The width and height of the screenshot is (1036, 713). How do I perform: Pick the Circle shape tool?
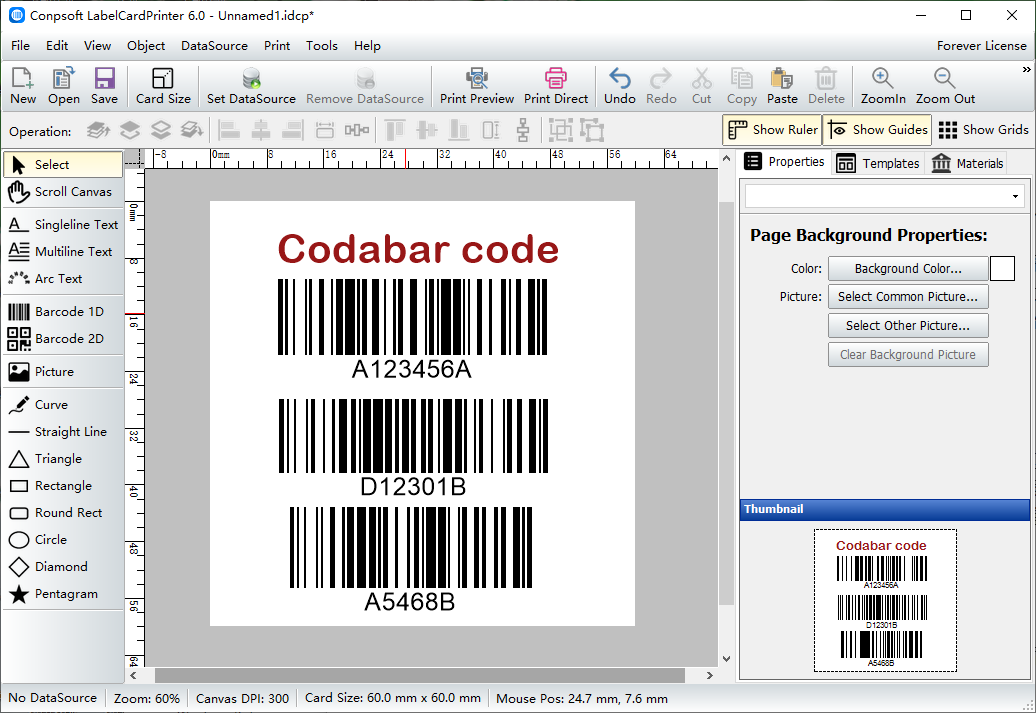[63, 540]
